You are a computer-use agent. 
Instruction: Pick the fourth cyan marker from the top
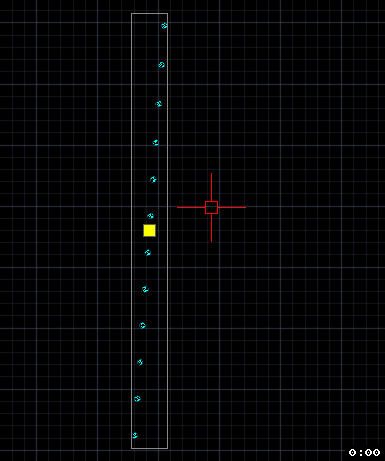(x=156, y=143)
